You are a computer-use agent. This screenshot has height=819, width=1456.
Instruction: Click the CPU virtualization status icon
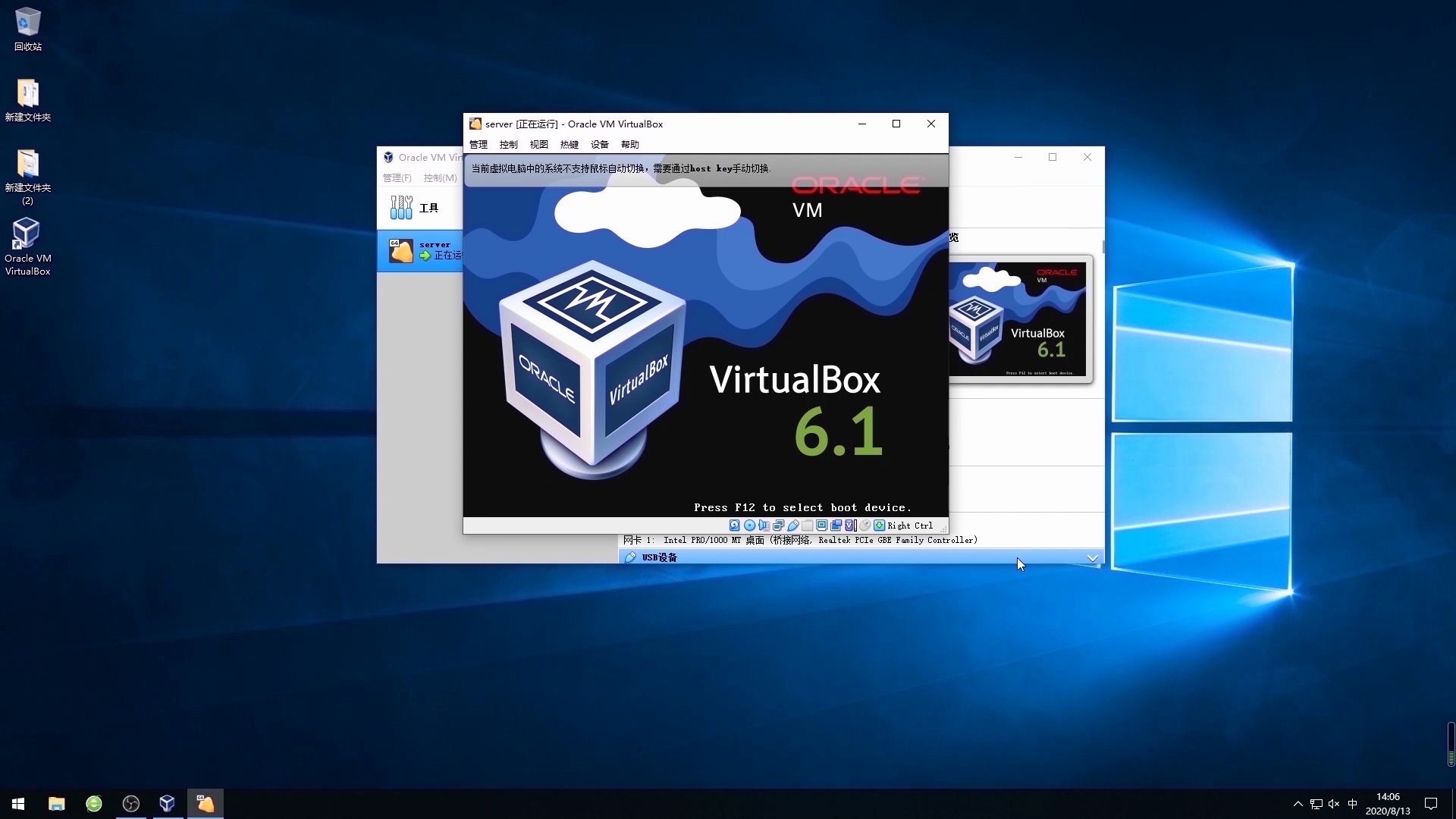tap(849, 526)
